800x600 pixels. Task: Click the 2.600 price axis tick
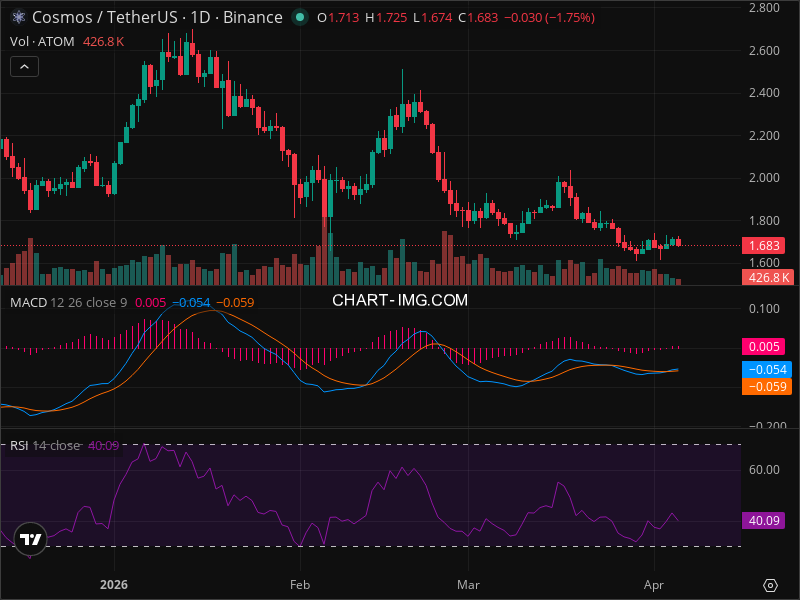(x=764, y=51)
